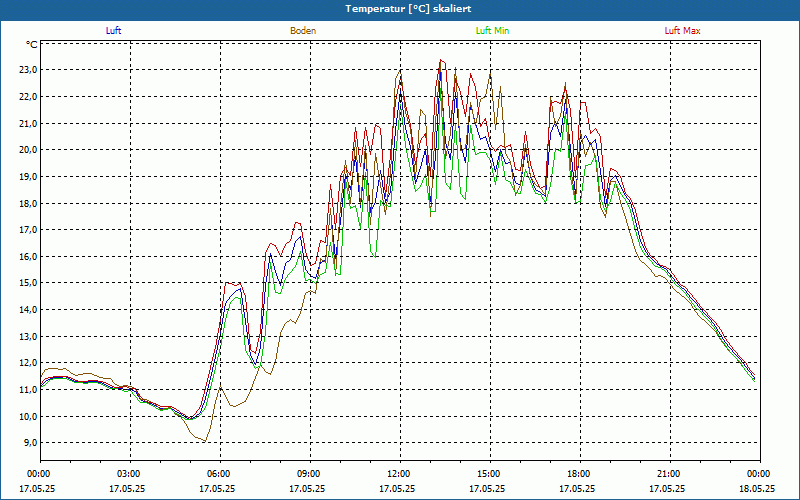Viewport: 800px width, 500px height.
Task: Click the 15,0 y-axis value
Action: [28, 283]
